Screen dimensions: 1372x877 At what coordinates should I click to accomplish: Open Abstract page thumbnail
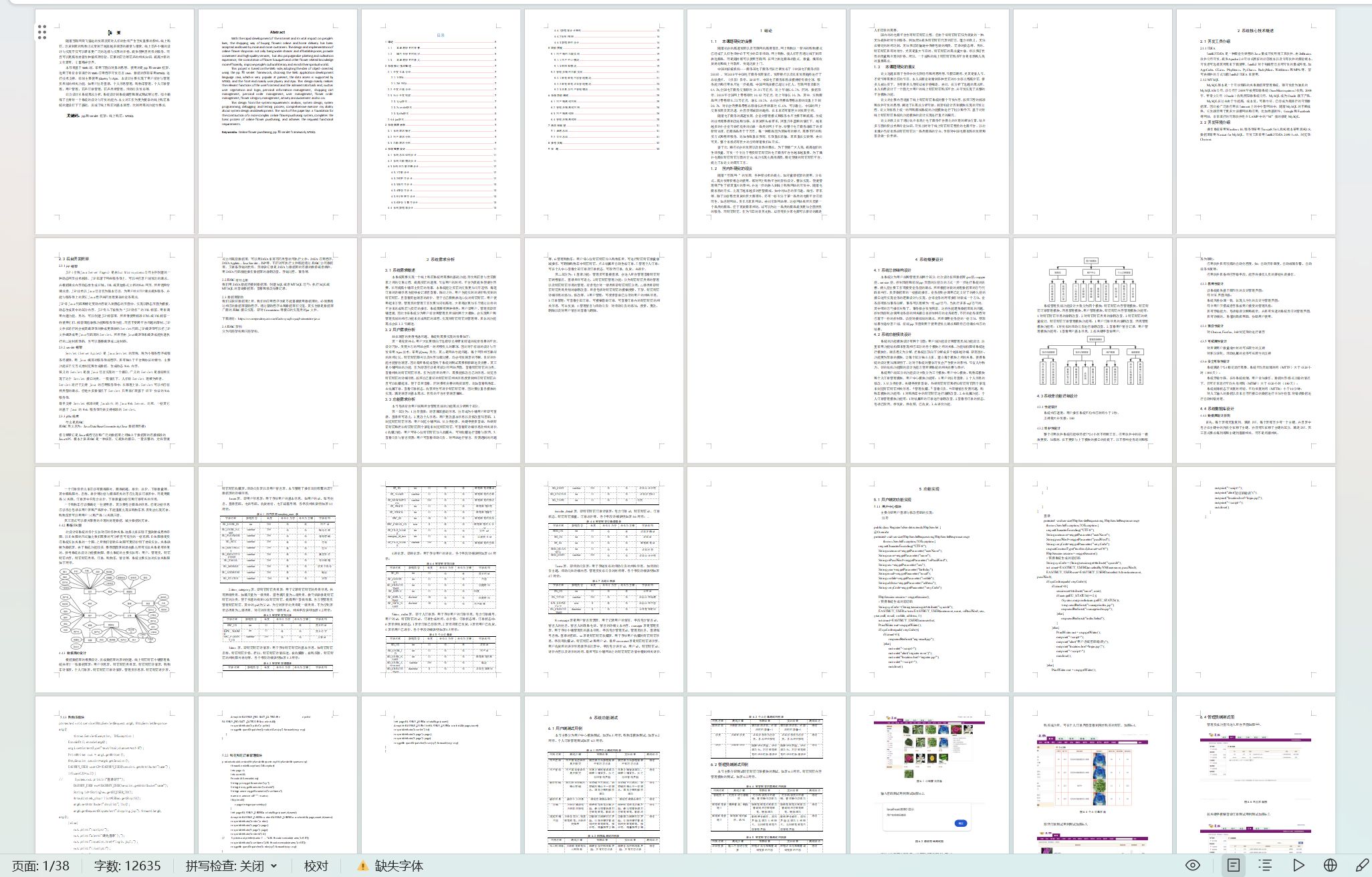click(x=277, y=122)
